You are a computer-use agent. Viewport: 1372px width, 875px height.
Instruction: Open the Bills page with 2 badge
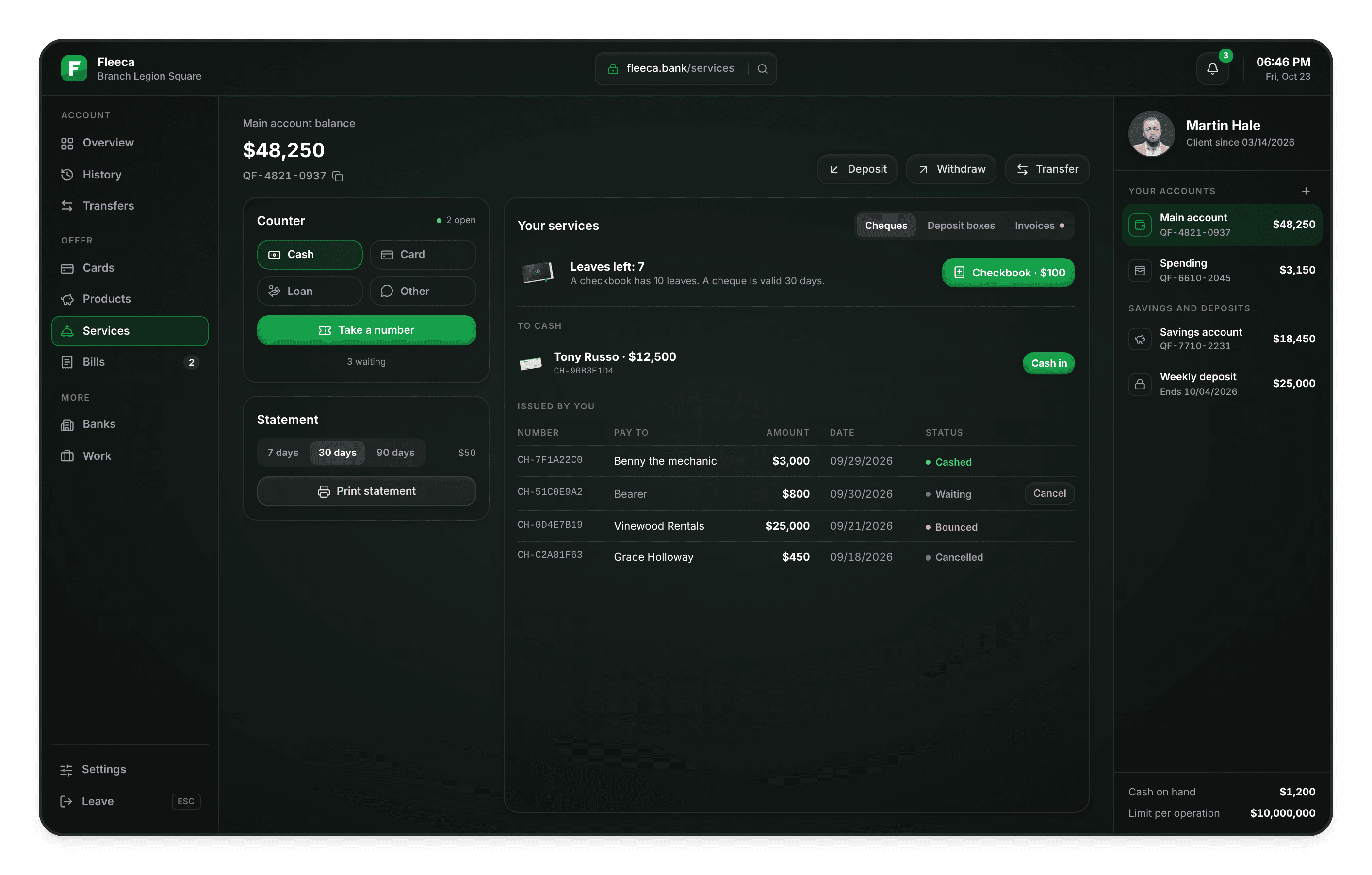(x=130, y=362)
